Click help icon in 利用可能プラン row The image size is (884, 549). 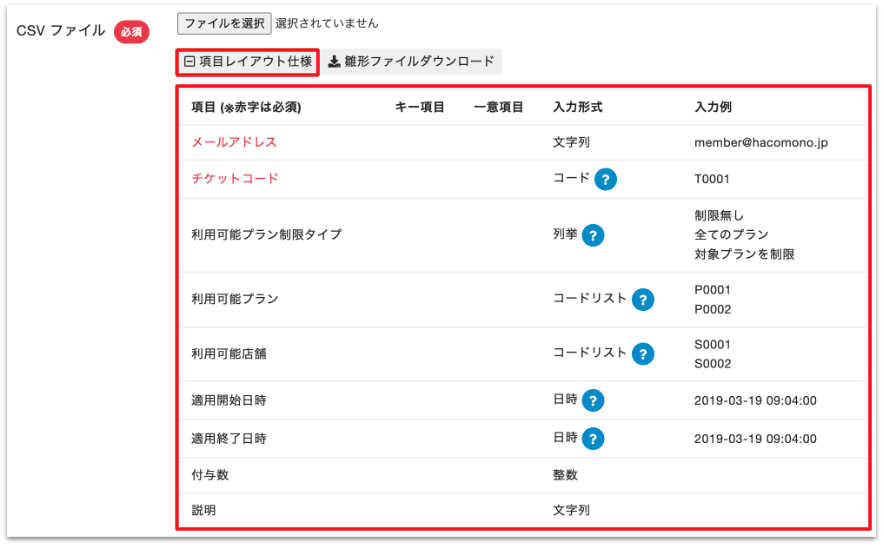(x=643, y=299)
